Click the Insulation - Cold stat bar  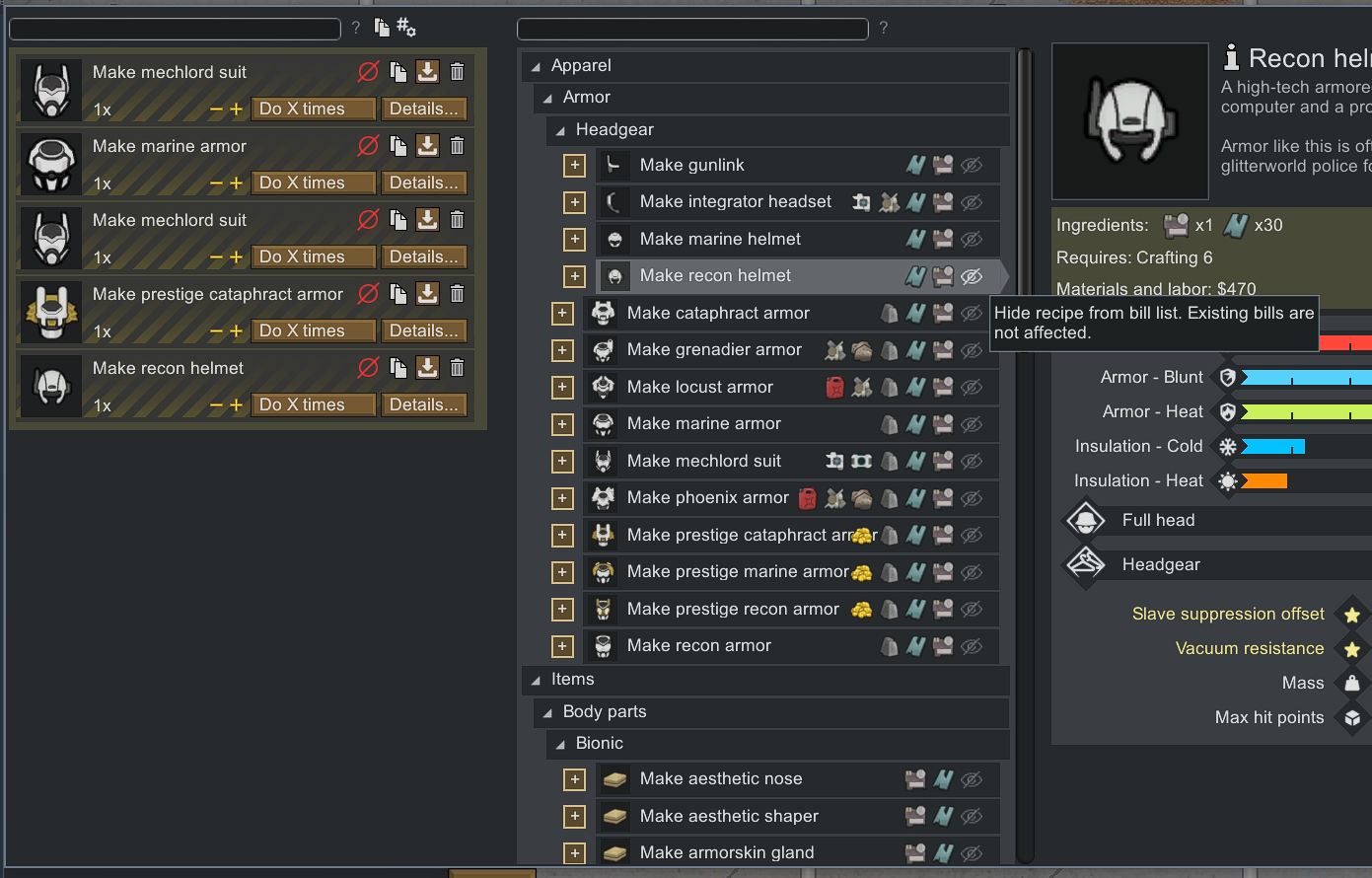[x=1272, y=447]
